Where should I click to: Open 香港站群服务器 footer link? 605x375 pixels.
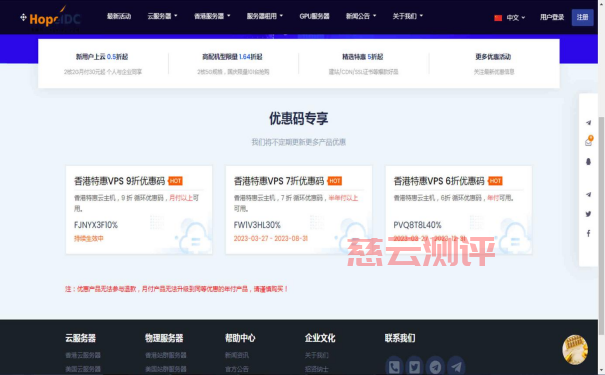(166, 355)
